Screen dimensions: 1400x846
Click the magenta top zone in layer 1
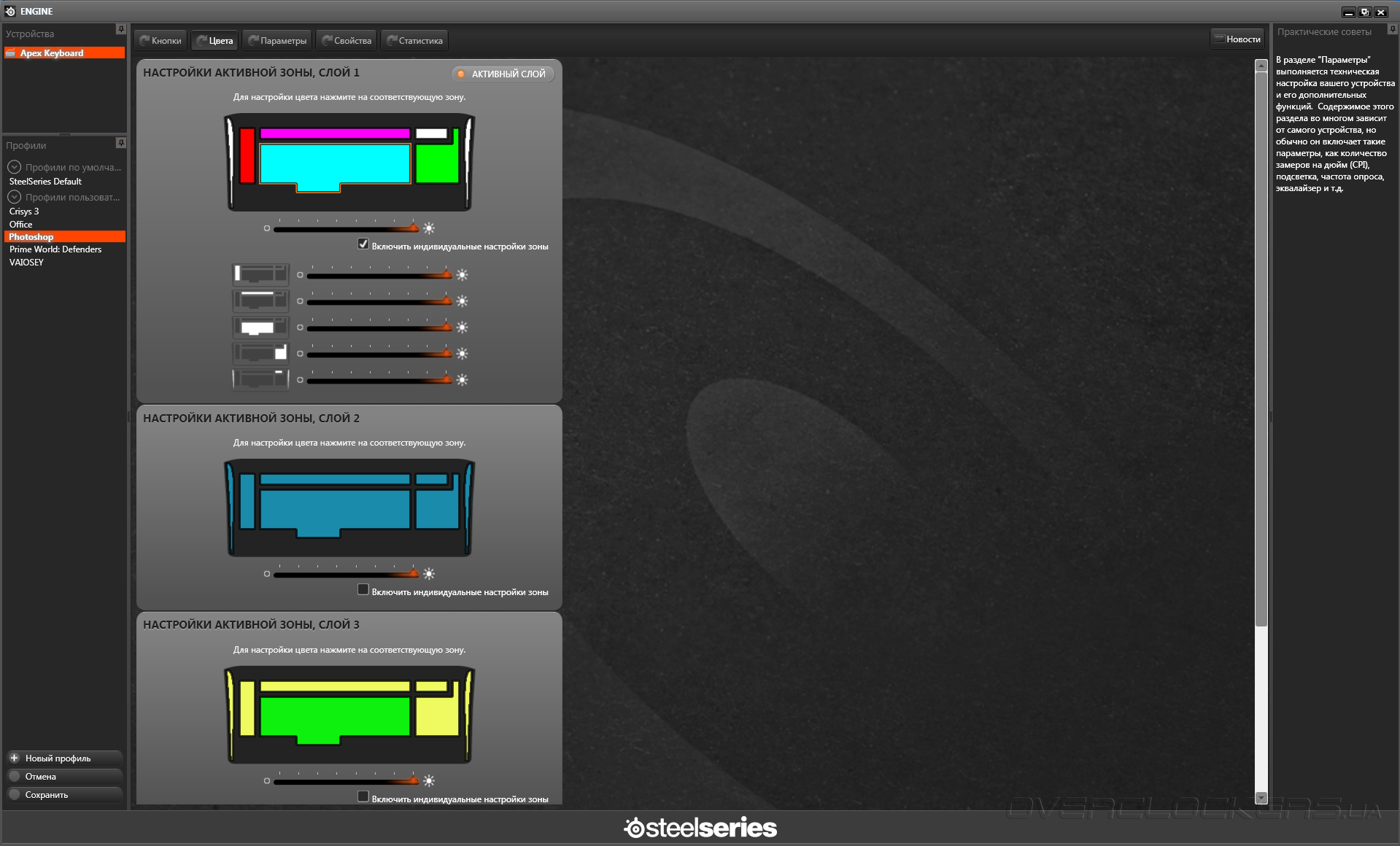pos(335,133)
